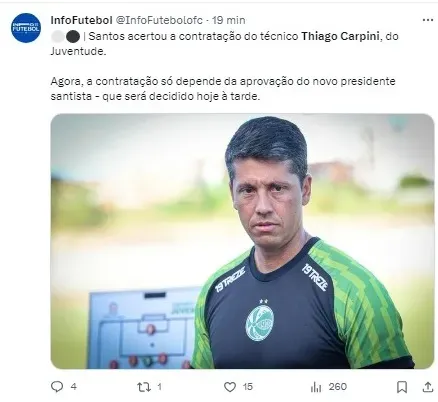Click the reply count number 4
The height and width of the screenshot is (402, 438).
click(74, 387)
